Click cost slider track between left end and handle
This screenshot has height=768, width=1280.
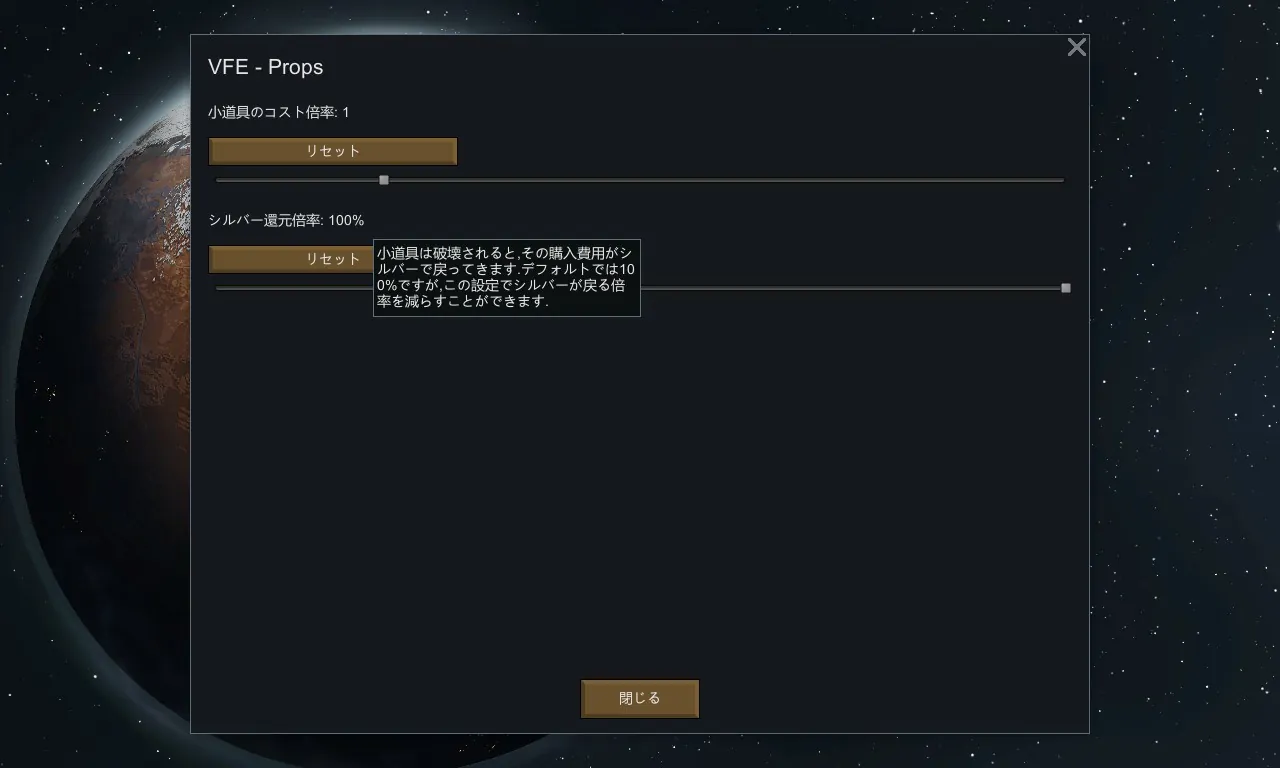point(300,180)
